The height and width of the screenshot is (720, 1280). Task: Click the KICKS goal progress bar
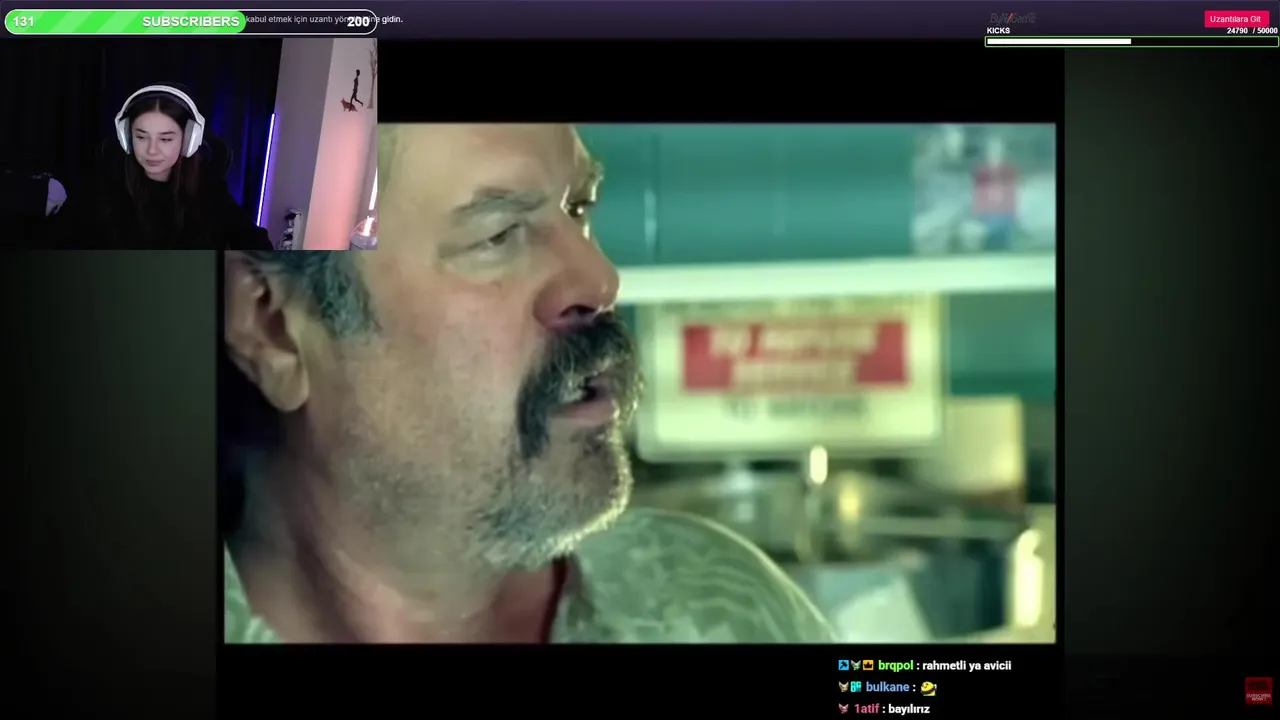tap(1131, 41)
